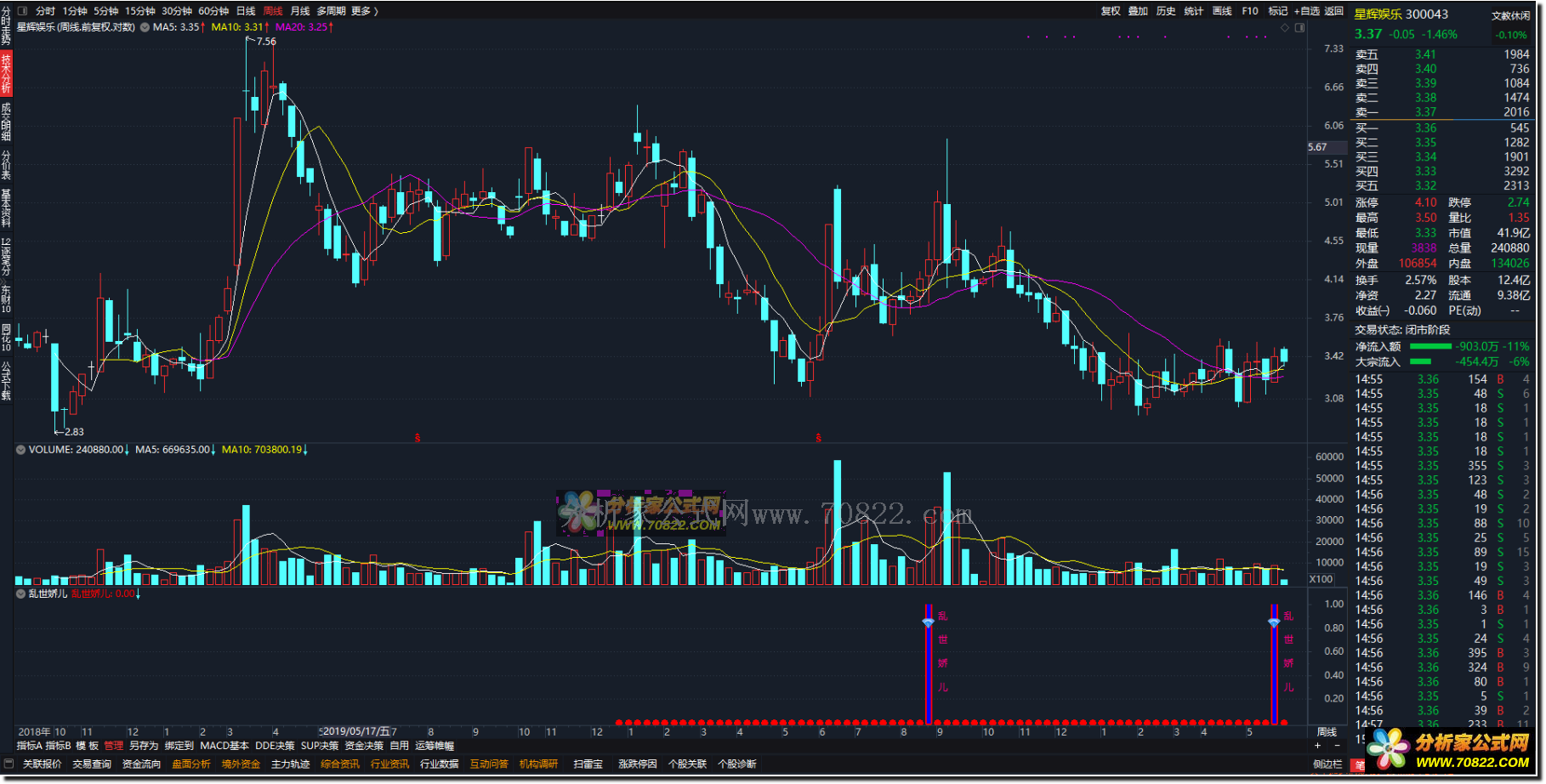Switch to 月线 chart period

pos(300,11)
